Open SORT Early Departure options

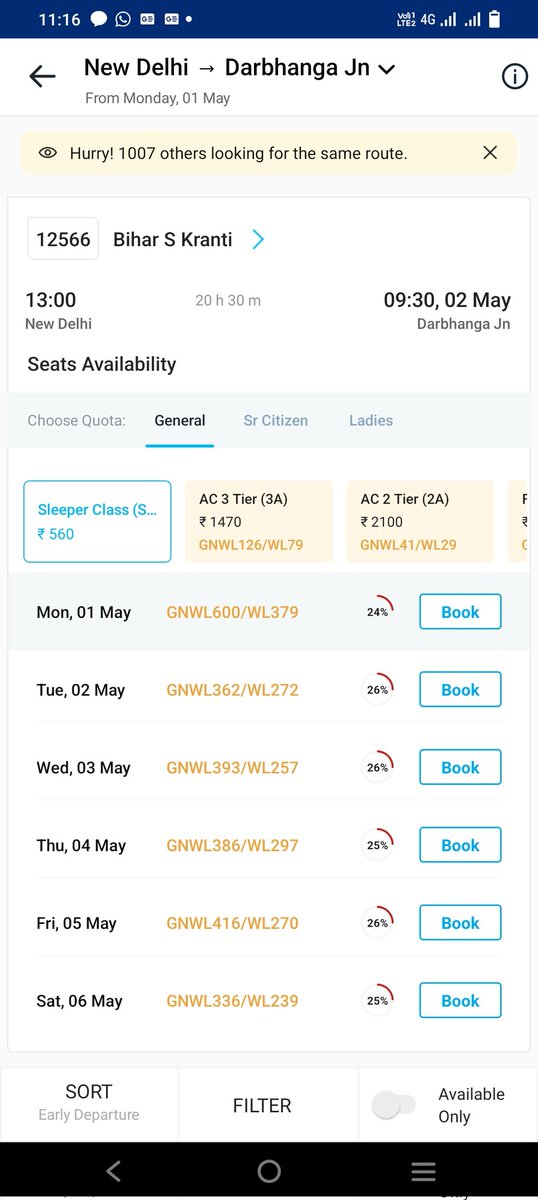[x=89, y=1102]
